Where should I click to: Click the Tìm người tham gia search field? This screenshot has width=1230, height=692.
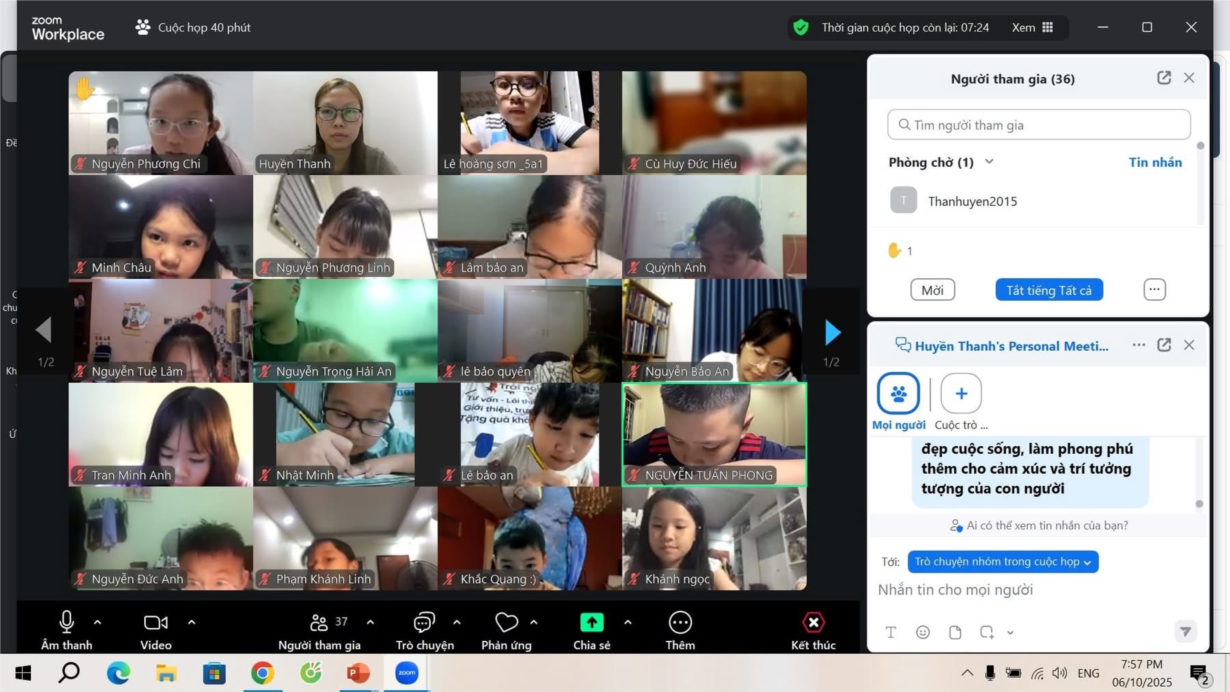point(1039,125)
